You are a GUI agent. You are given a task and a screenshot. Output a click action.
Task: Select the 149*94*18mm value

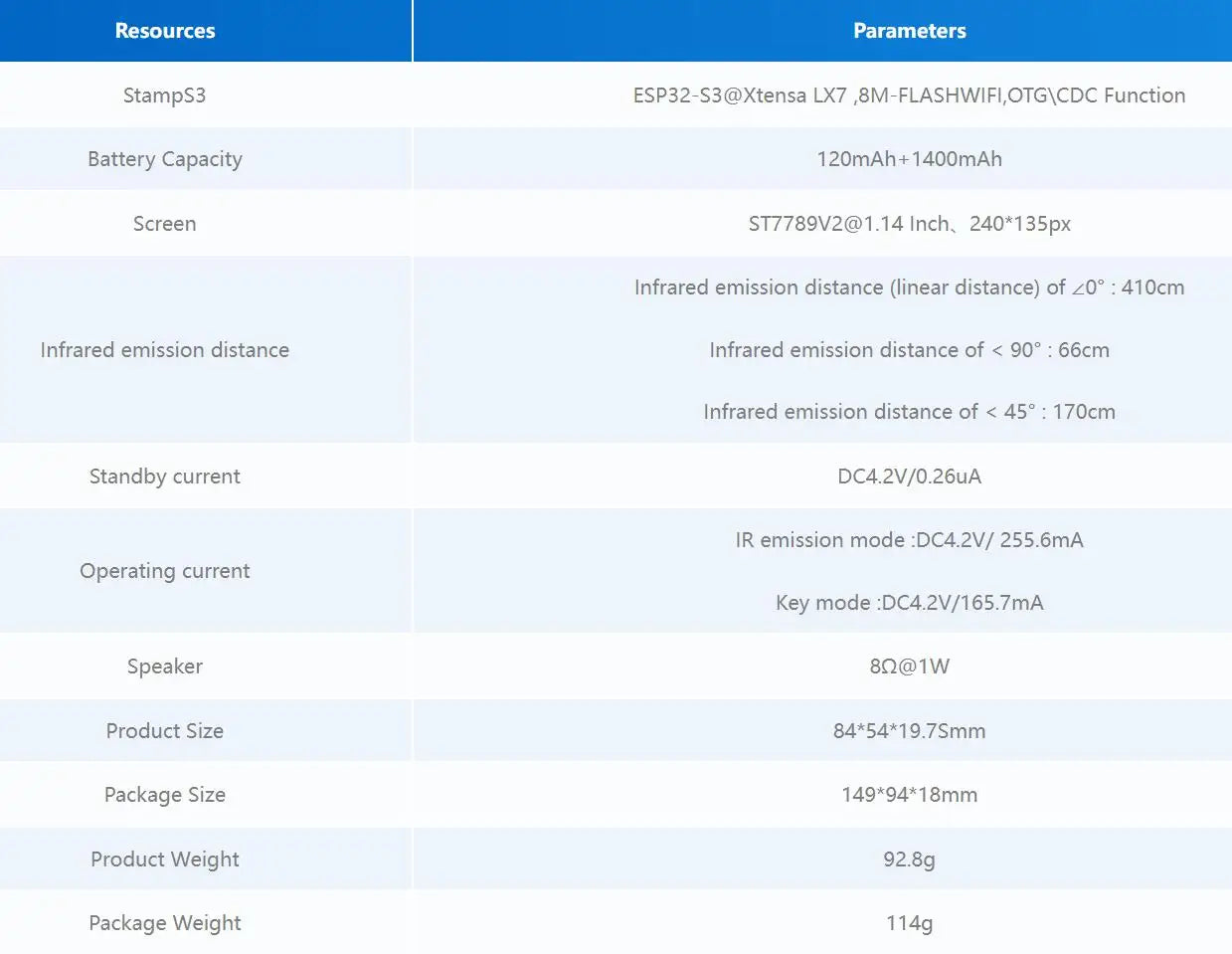click(909, 795)
